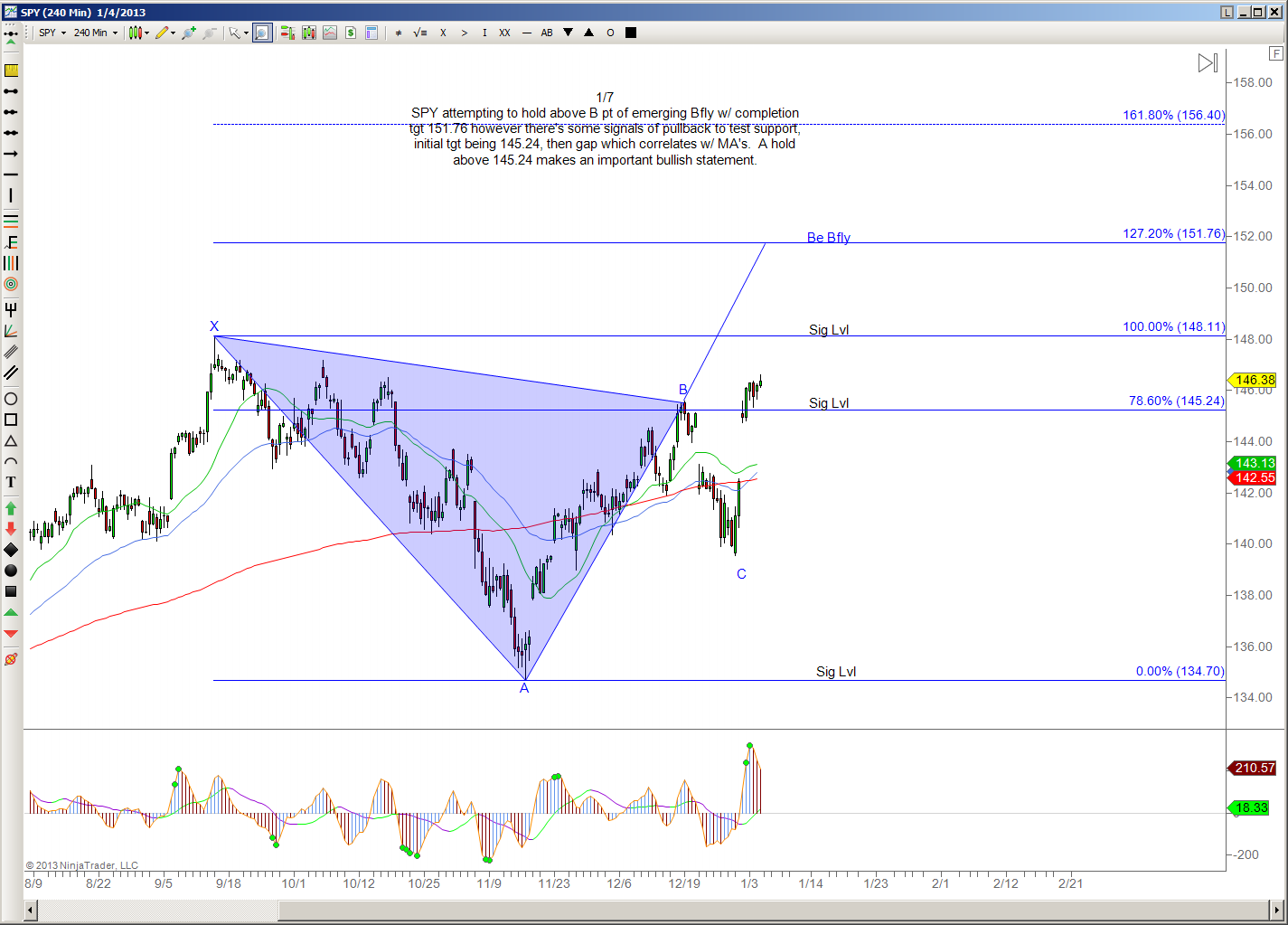Select the Andrews pitchfork tool
Screen dimensions: 1288x925
click(x=11, y=309)
